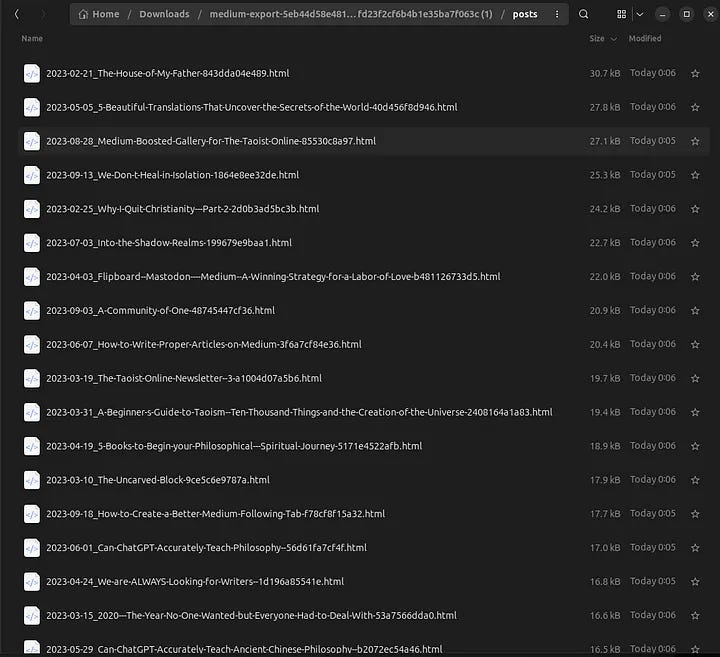This screenshot has width=720, height=657.
Task: Click HTML icon of Why-I-Quit-Christianity
Action: pyautogui.click(x=32, y=209)
